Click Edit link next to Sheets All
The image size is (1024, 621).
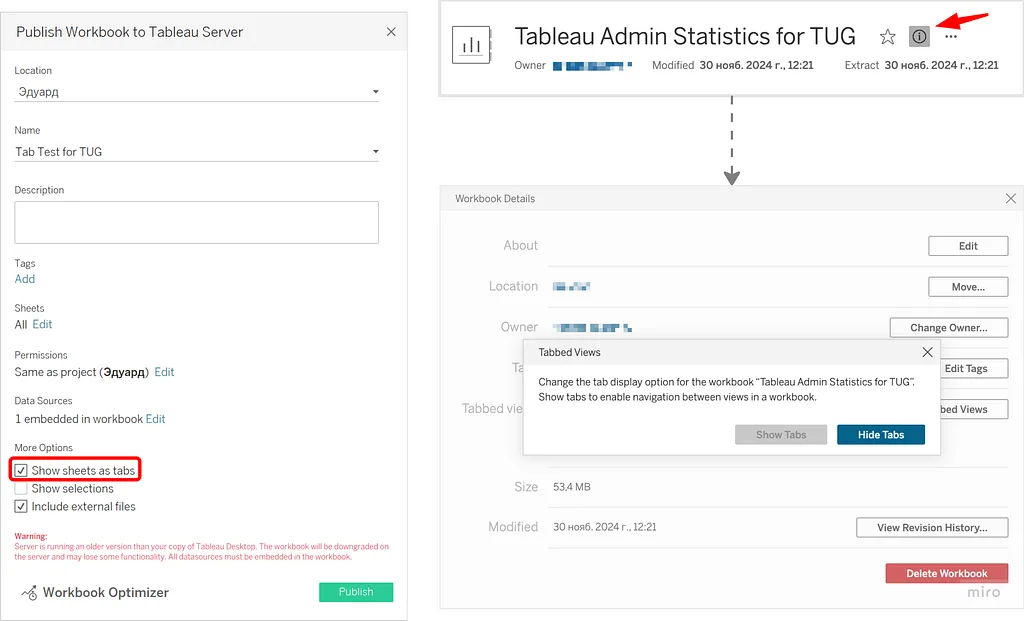click(x=42, y=324)
